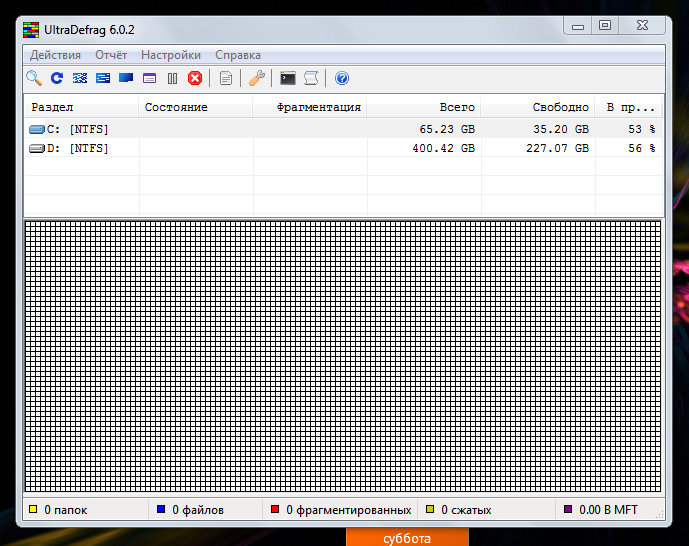This screenshot has height=546, width=689.
Task: Click '0 файлов' status bar entry
Action: [198, 510]
